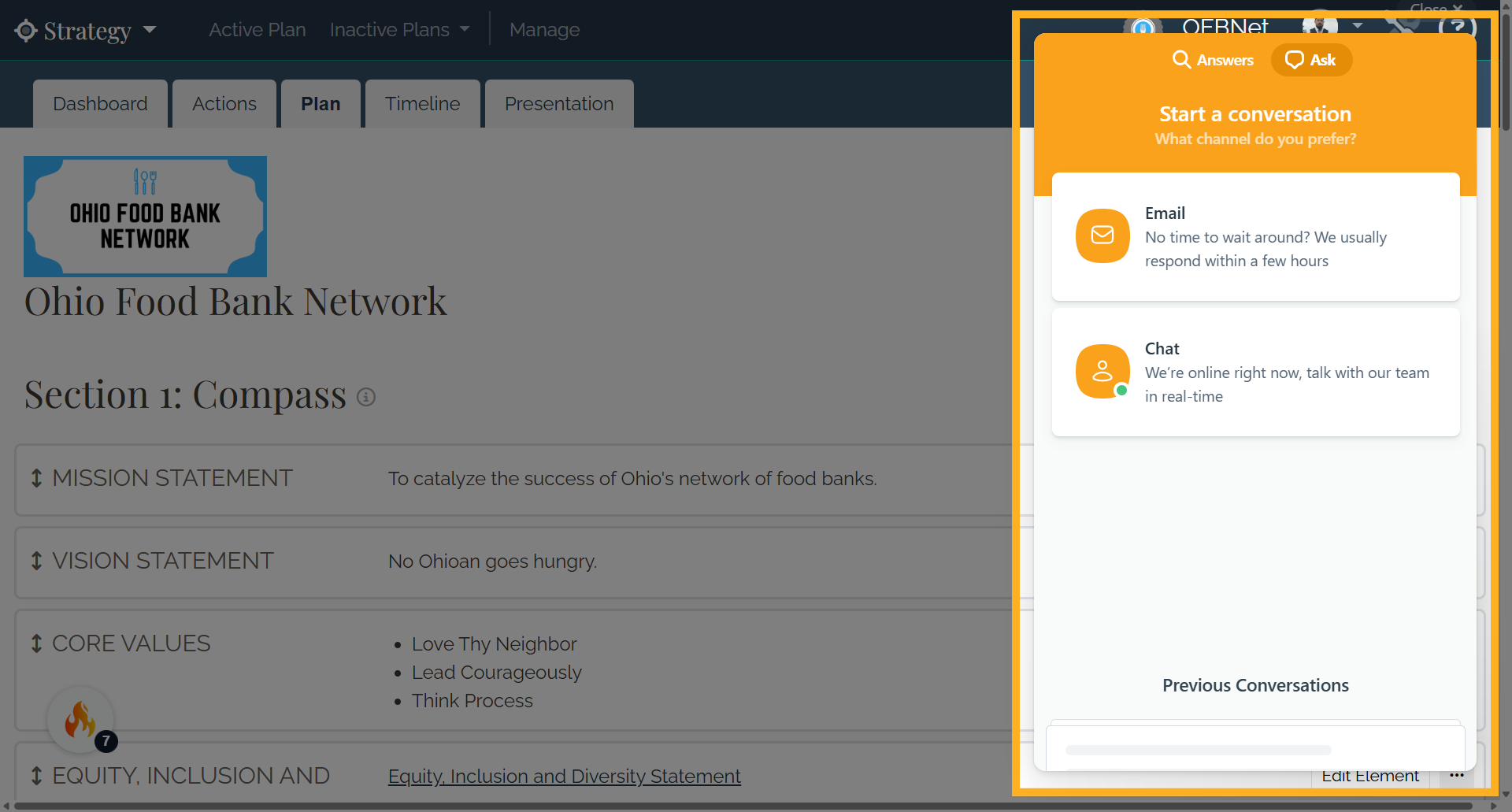
Task: Reorder handle for Mission Statement row
Action: (36, 478)
